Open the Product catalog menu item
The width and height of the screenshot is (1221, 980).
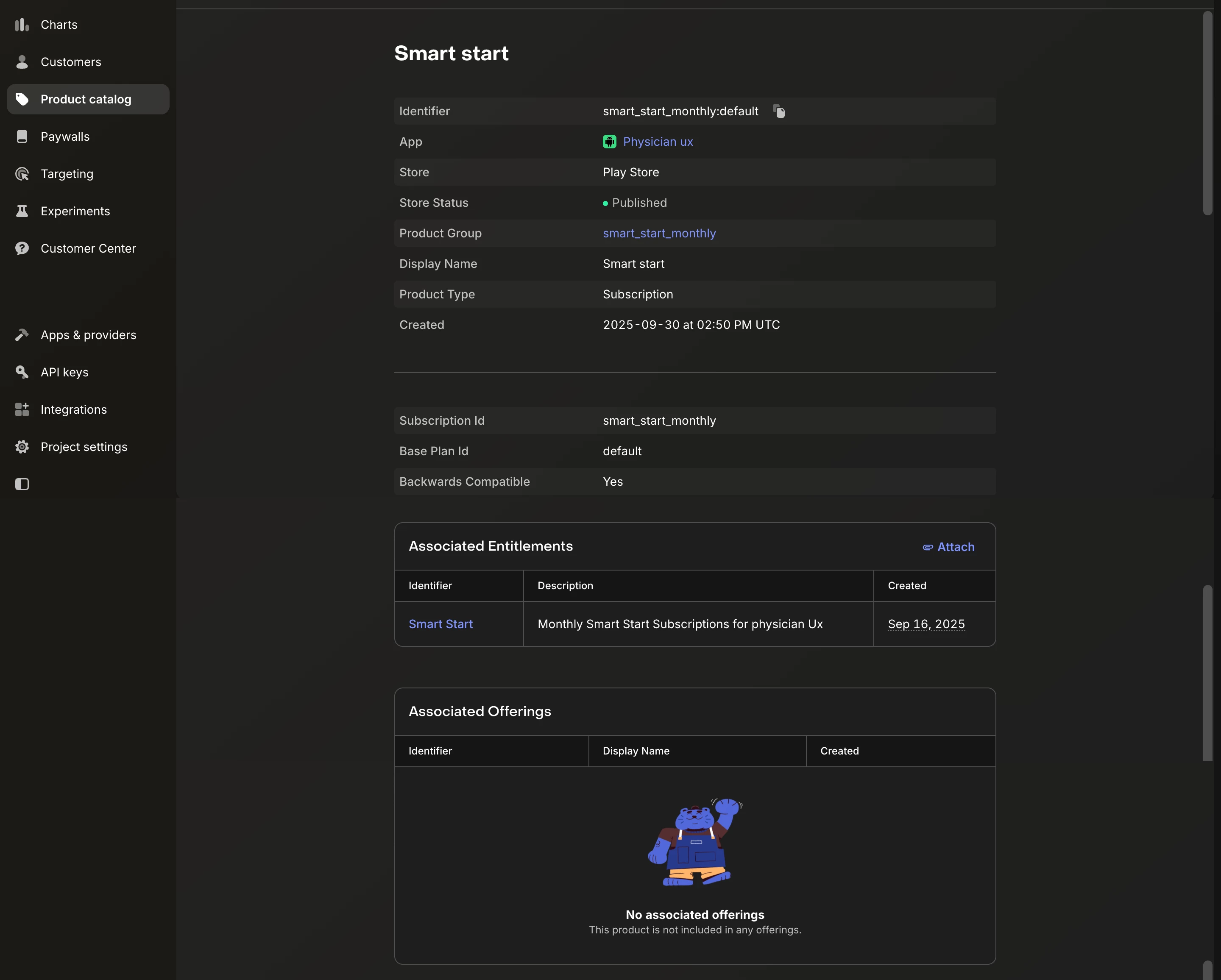(x=86, y=100)
